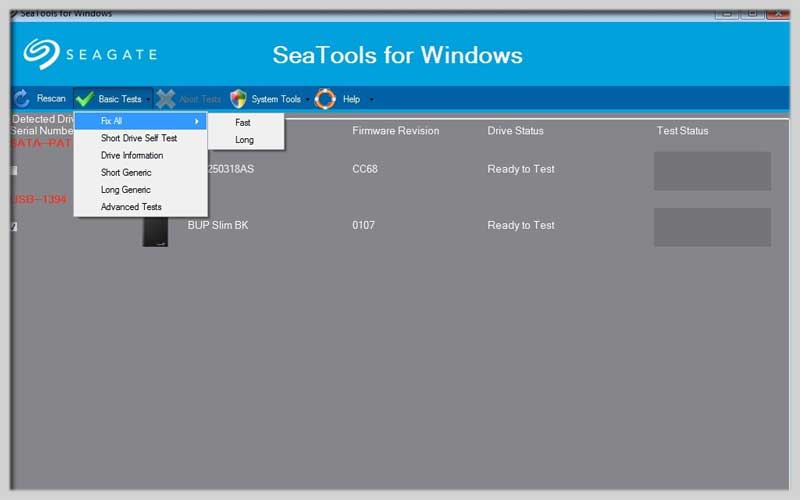Click the Basic Tests toolbar button
The image size is (800, 500).
(113, 99)
